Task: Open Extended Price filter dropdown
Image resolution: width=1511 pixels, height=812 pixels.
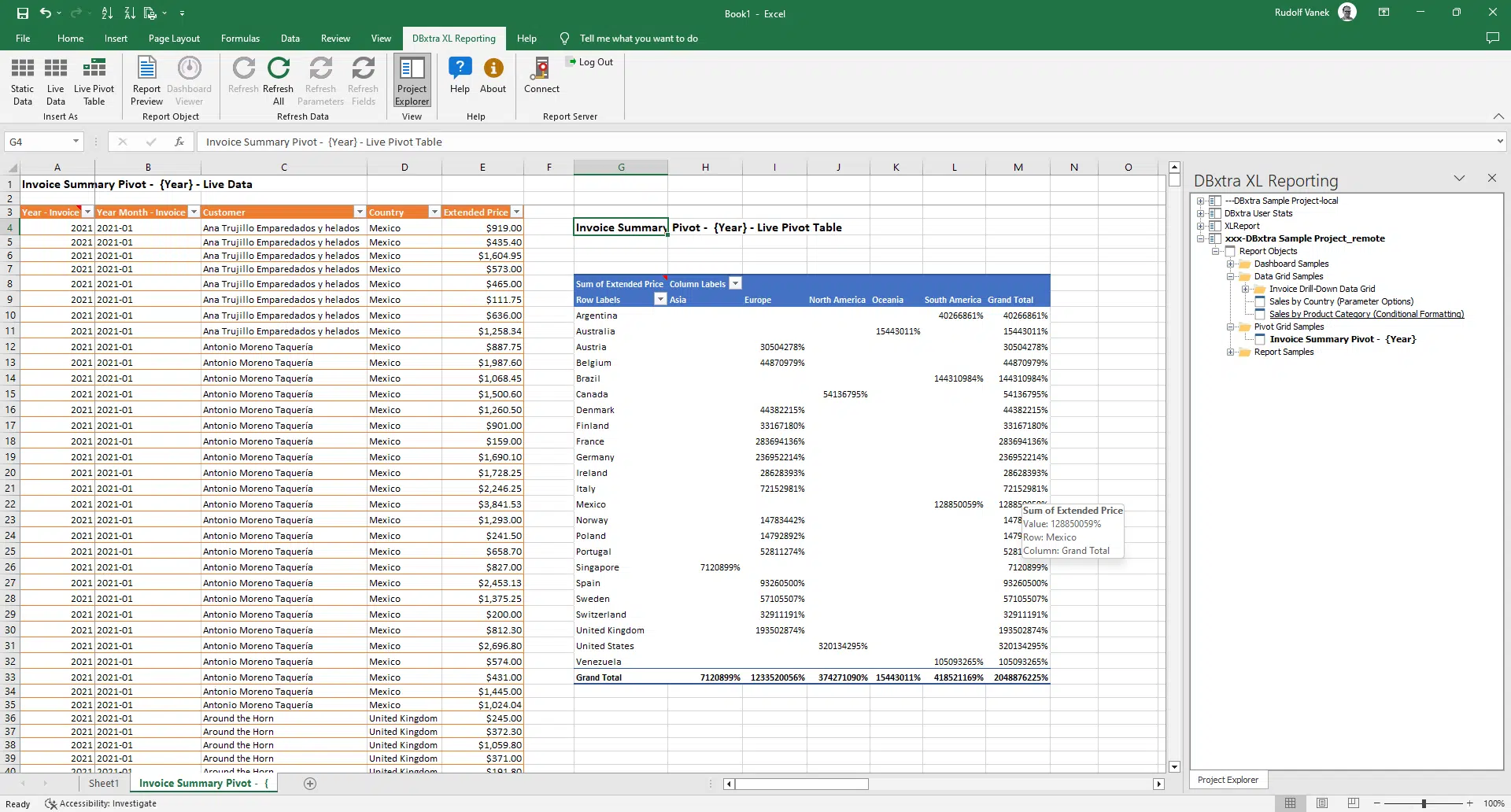Action: tap(516, 212)
